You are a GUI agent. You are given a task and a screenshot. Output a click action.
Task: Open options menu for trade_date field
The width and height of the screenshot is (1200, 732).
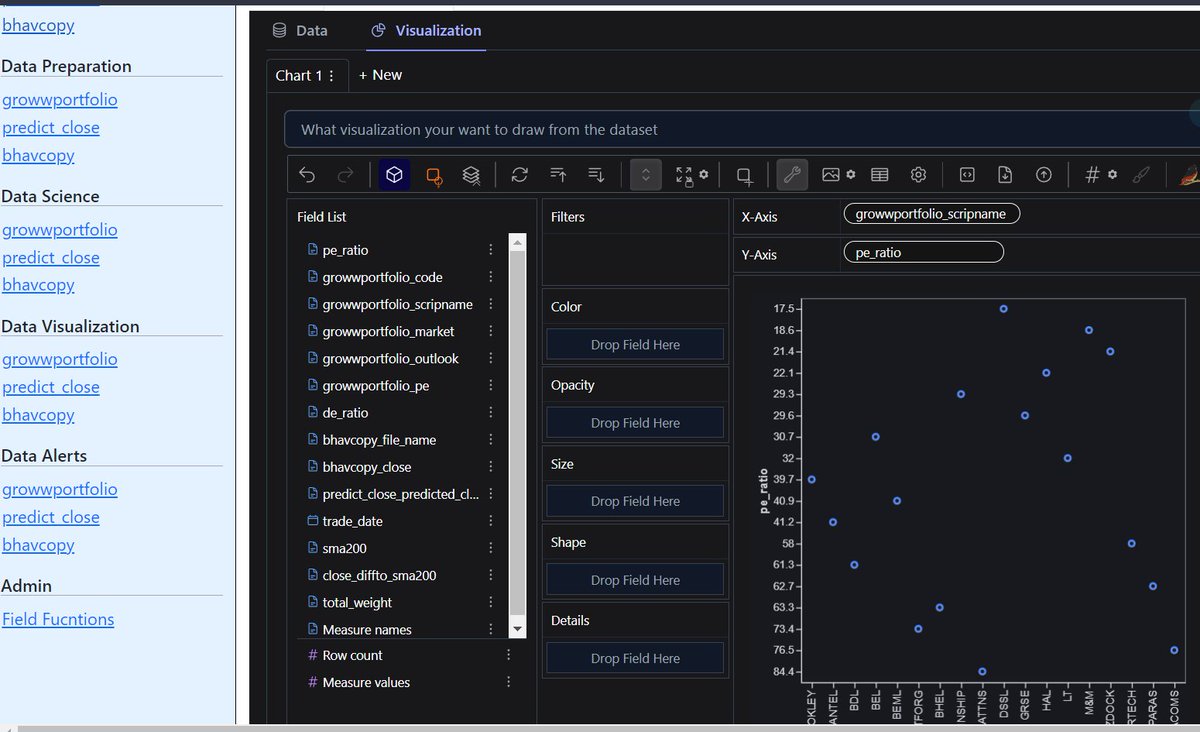(x=490, y=521)
